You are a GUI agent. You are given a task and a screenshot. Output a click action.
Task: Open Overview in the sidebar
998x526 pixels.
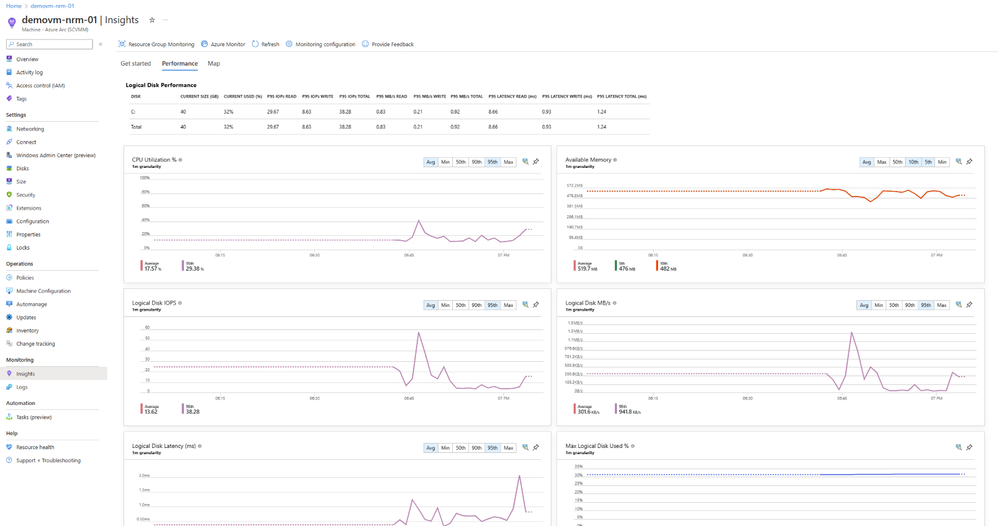click(x=27, y=59)
